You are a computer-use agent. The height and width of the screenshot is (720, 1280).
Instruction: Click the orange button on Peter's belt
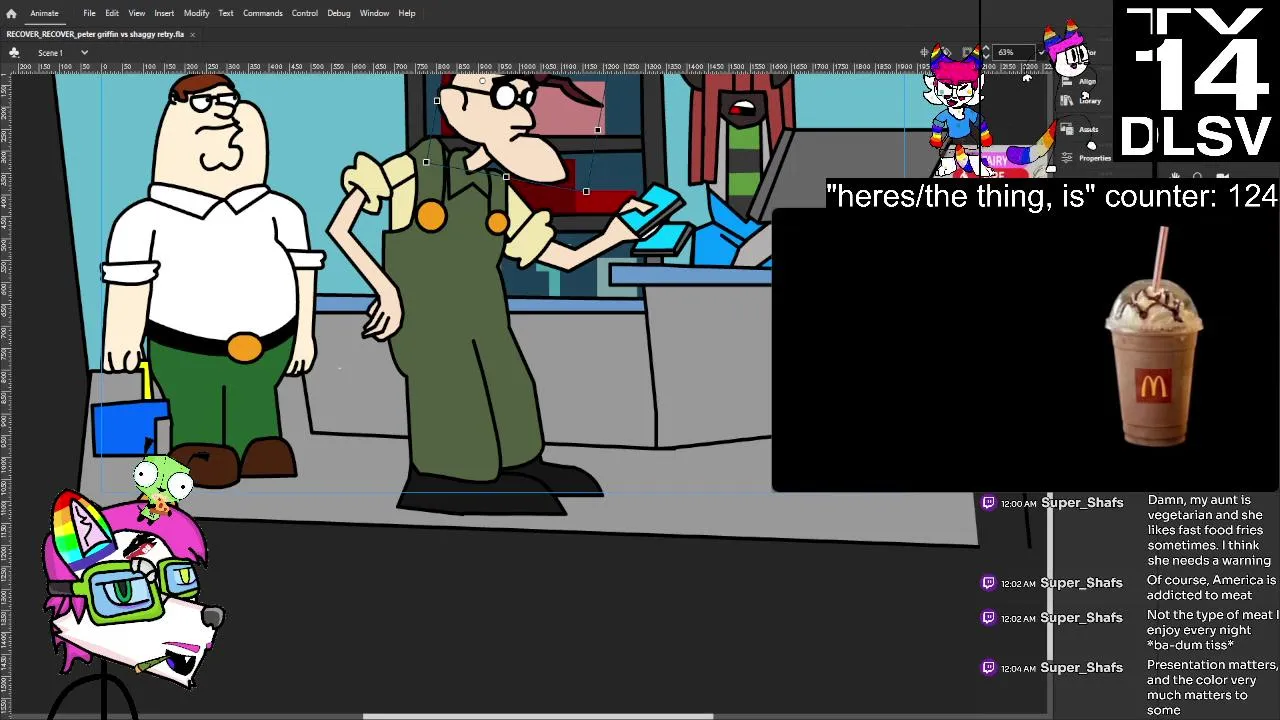click(245, 347)
